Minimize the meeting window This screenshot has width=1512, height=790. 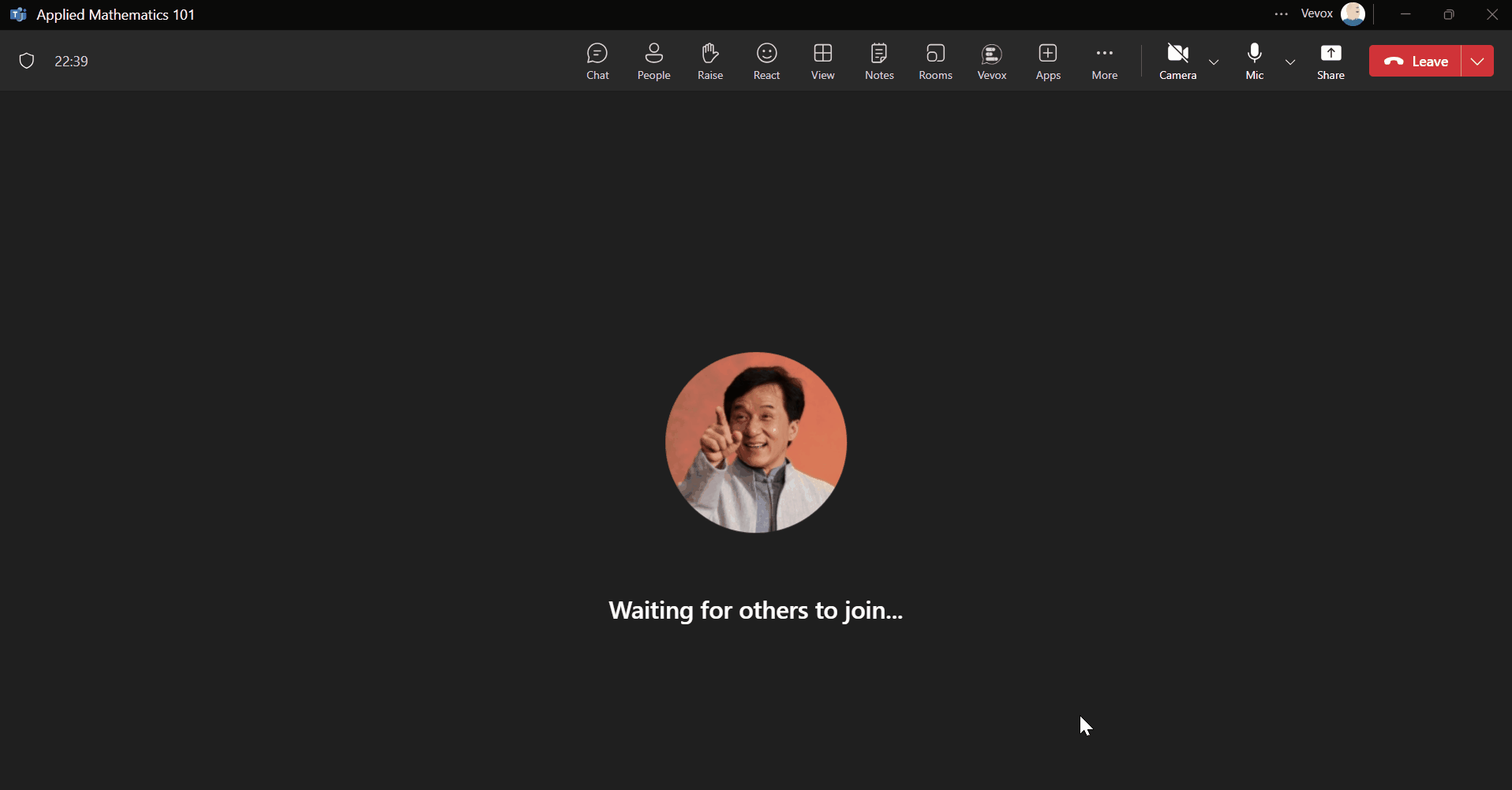point(1405,14)
